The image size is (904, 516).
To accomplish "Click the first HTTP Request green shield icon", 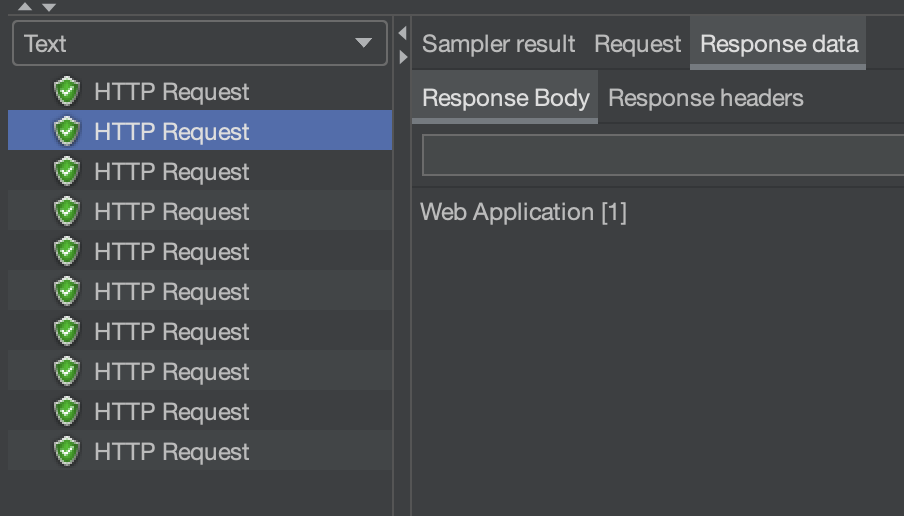I will tap(67, 92).
